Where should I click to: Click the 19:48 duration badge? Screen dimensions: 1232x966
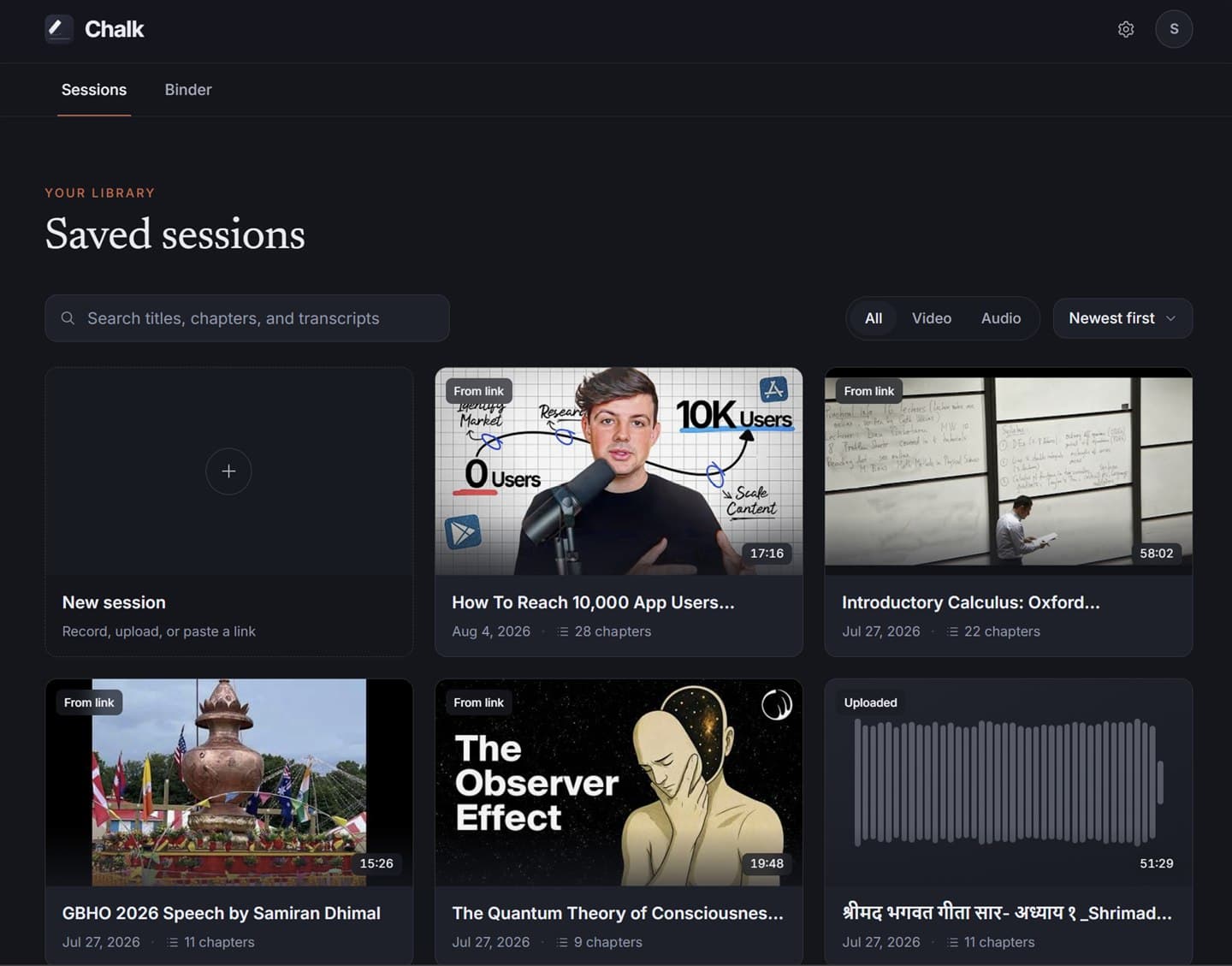click(767, 863)
